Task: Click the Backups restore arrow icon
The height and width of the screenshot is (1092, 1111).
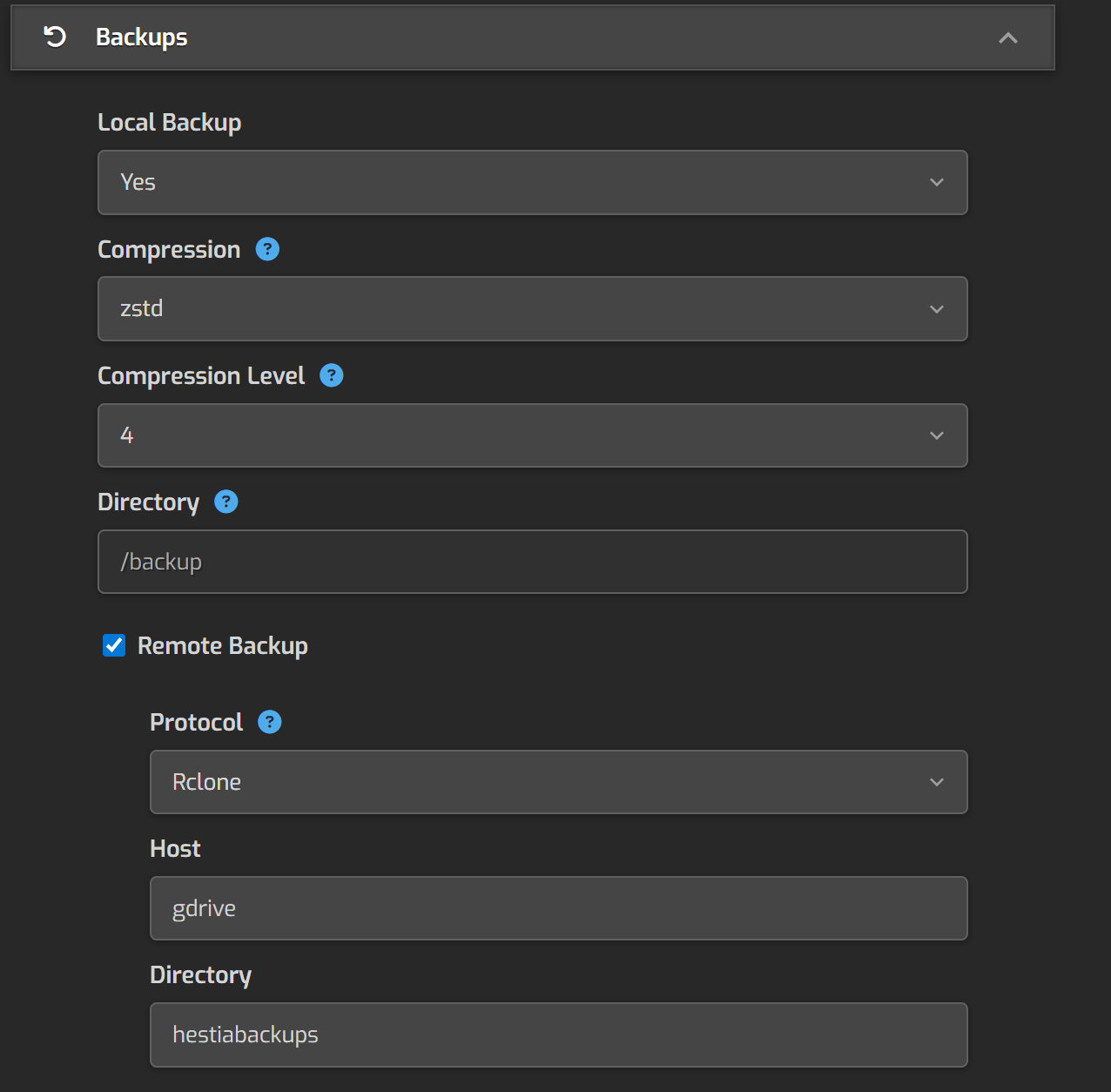Action: [x=55, y=37]
